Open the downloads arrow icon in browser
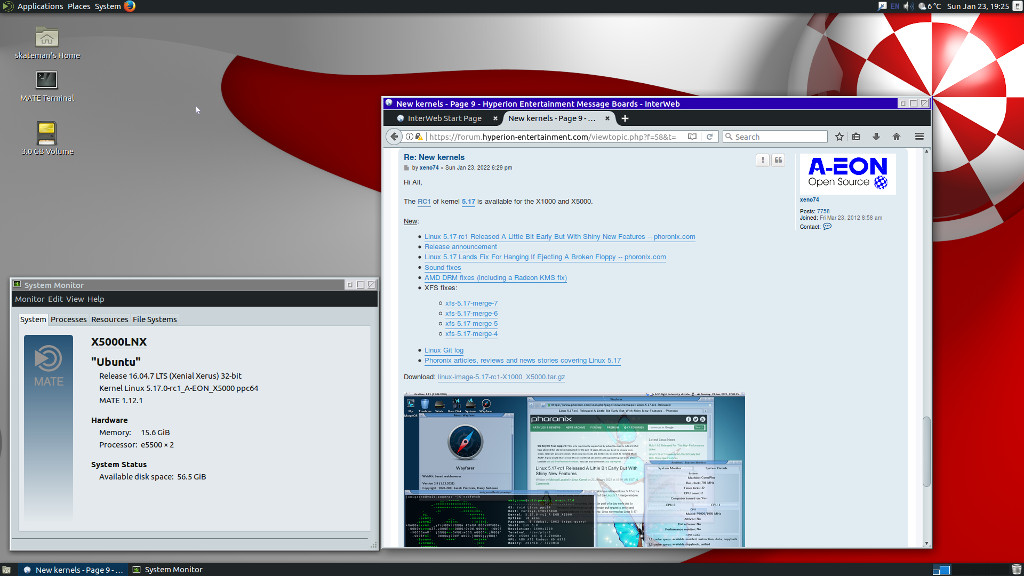1024x576 pixels. coord(876,136)
